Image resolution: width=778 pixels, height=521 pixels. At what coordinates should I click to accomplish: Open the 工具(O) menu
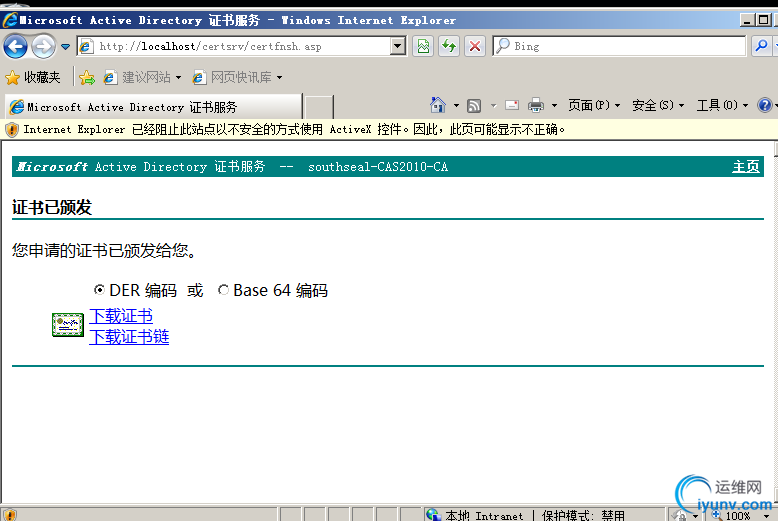pos(722,105)
